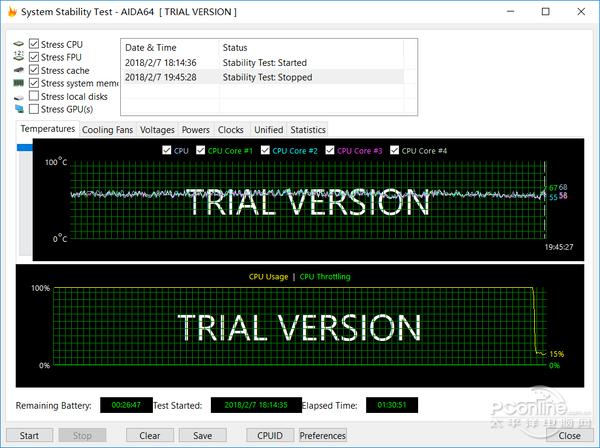The height and width of the screenshot is (448, 600).
Task: Click the AIDA64 flame icon in title bar
Action: click(11, 12)
